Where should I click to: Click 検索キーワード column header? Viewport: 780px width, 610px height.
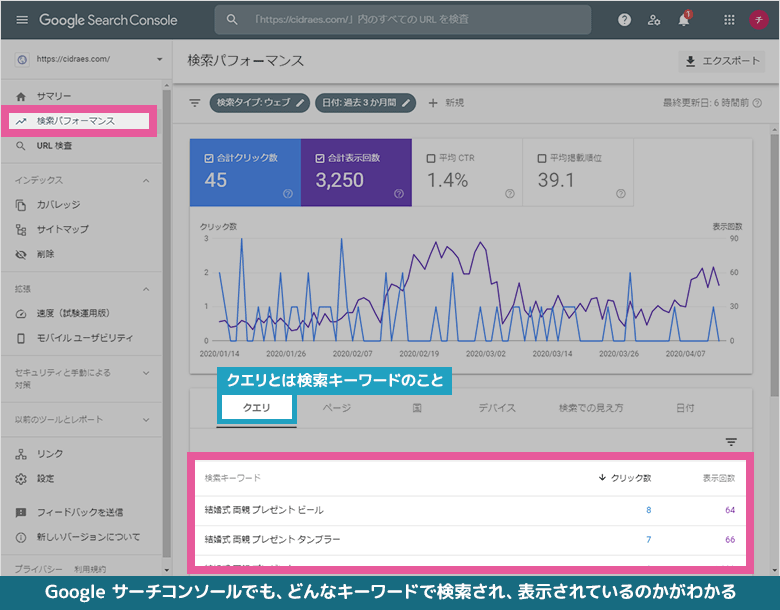point(233,478)
